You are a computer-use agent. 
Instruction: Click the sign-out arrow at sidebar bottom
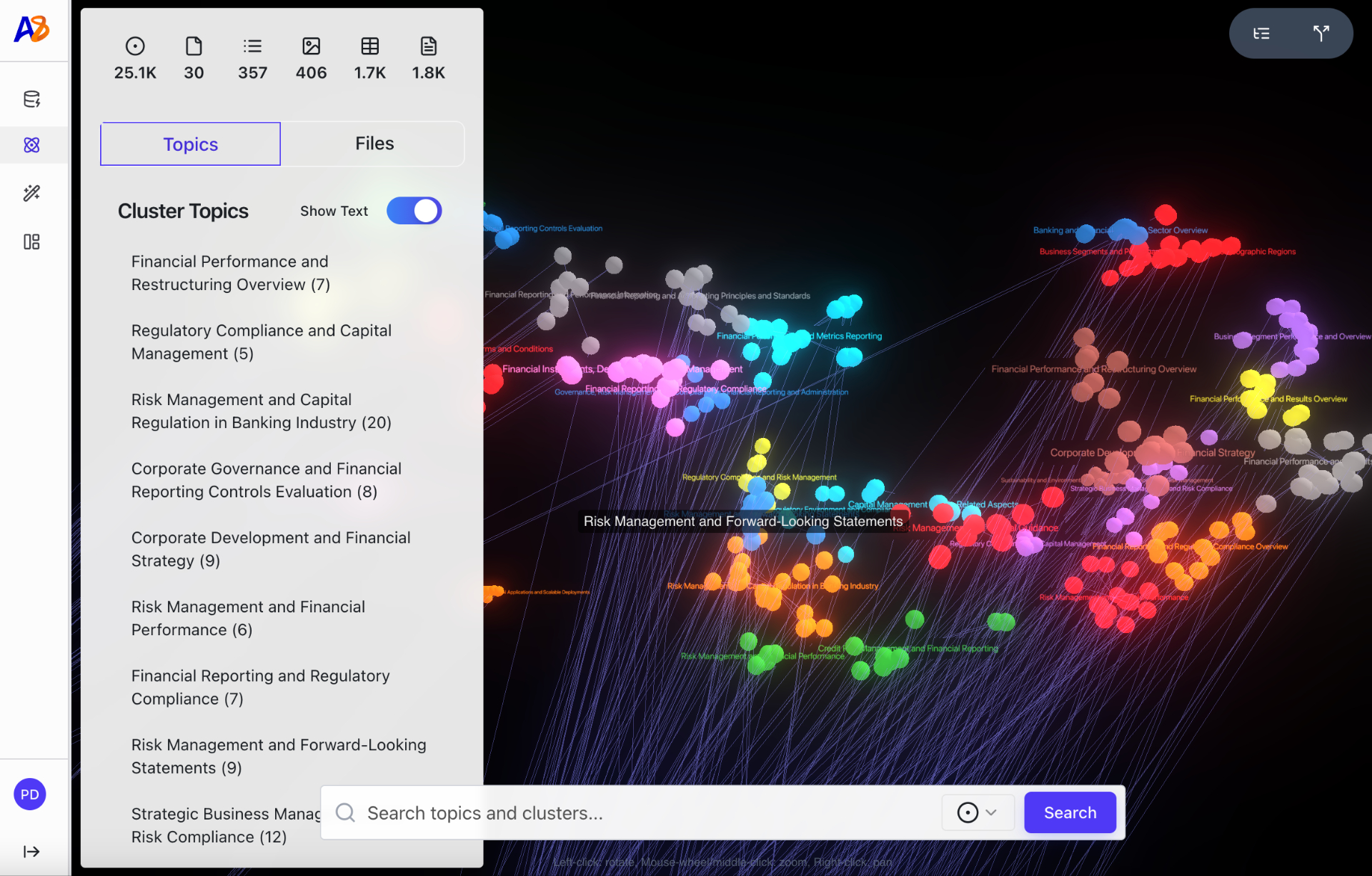point(31,850)
